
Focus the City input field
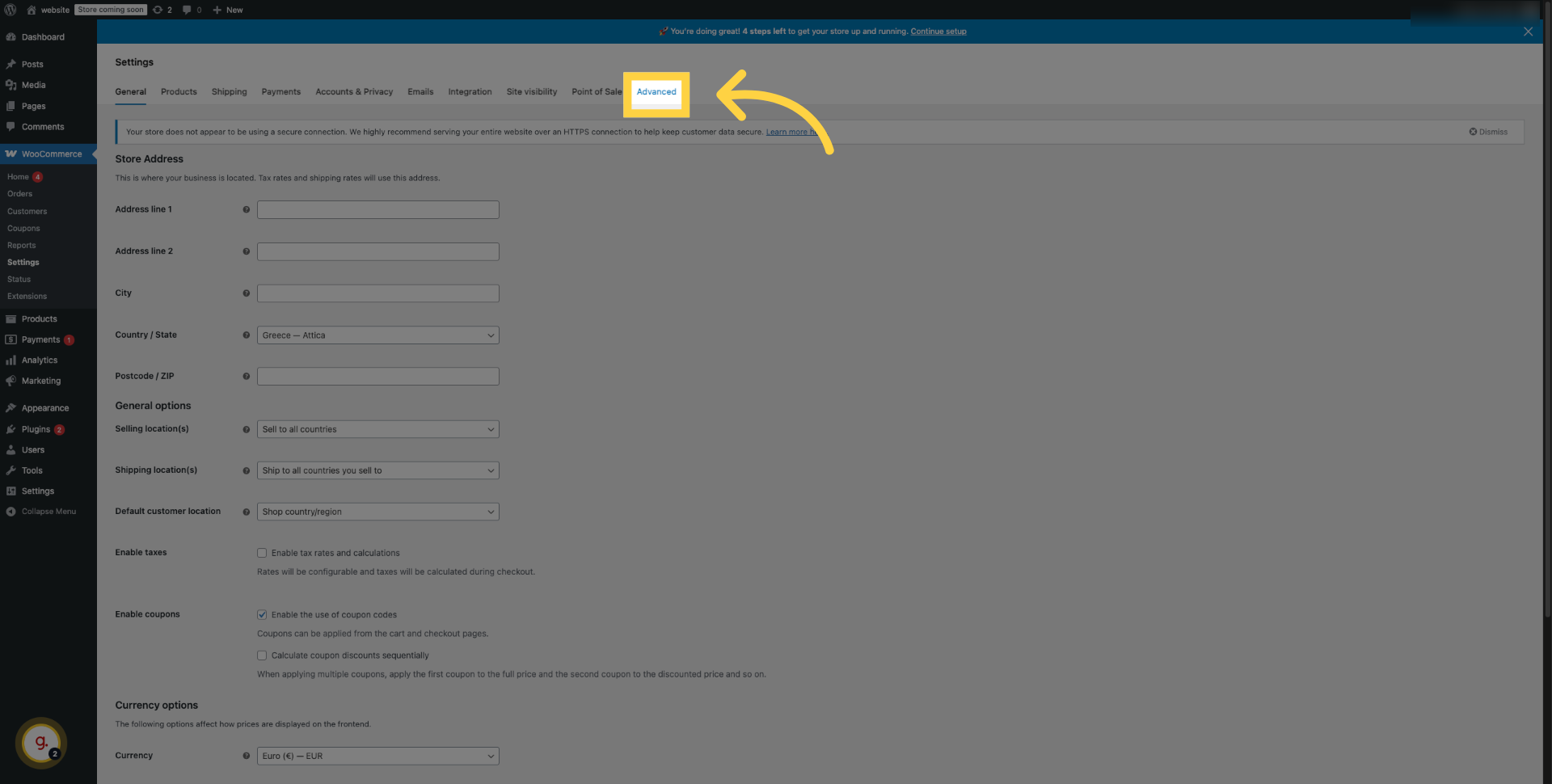[378, 293]
